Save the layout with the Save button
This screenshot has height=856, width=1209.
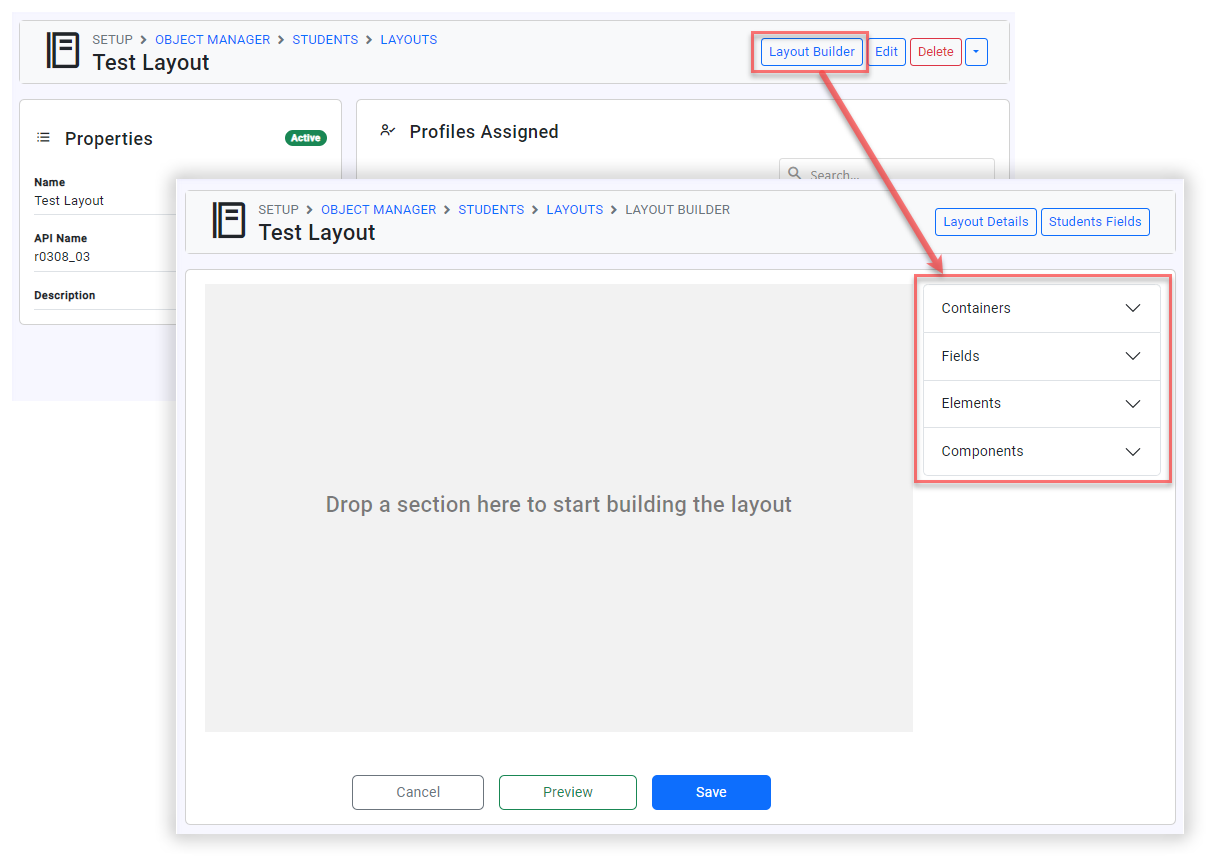point(711,792)
